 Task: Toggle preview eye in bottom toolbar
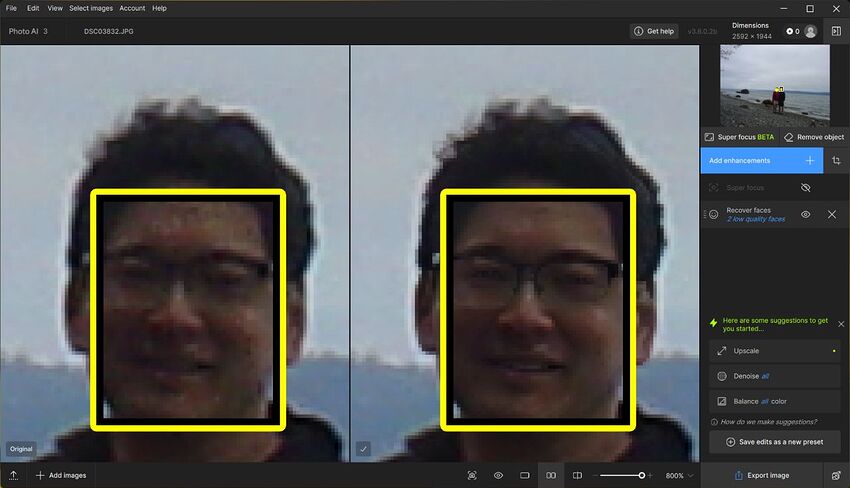[498, 475]
